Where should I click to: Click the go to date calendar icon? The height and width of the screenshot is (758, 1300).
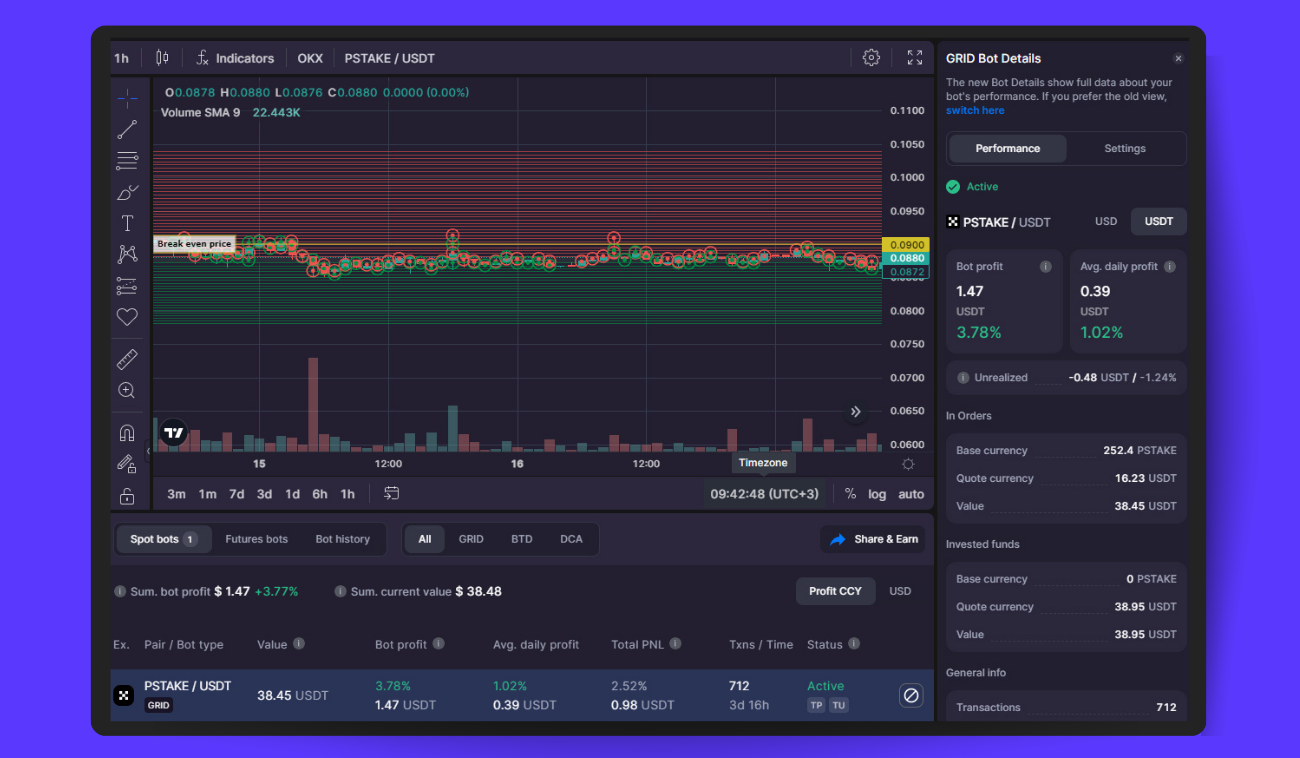click(x=392, y=494)
